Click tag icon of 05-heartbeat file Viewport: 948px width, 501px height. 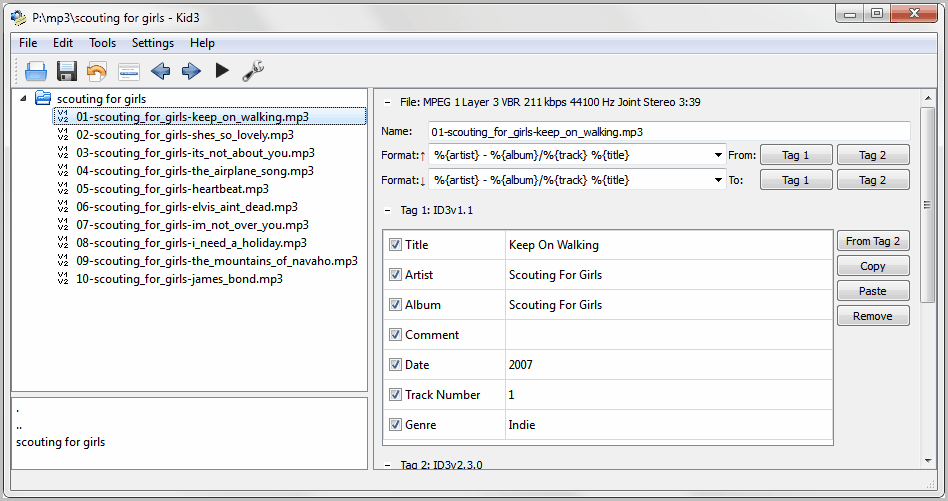(x=63, y=189)
